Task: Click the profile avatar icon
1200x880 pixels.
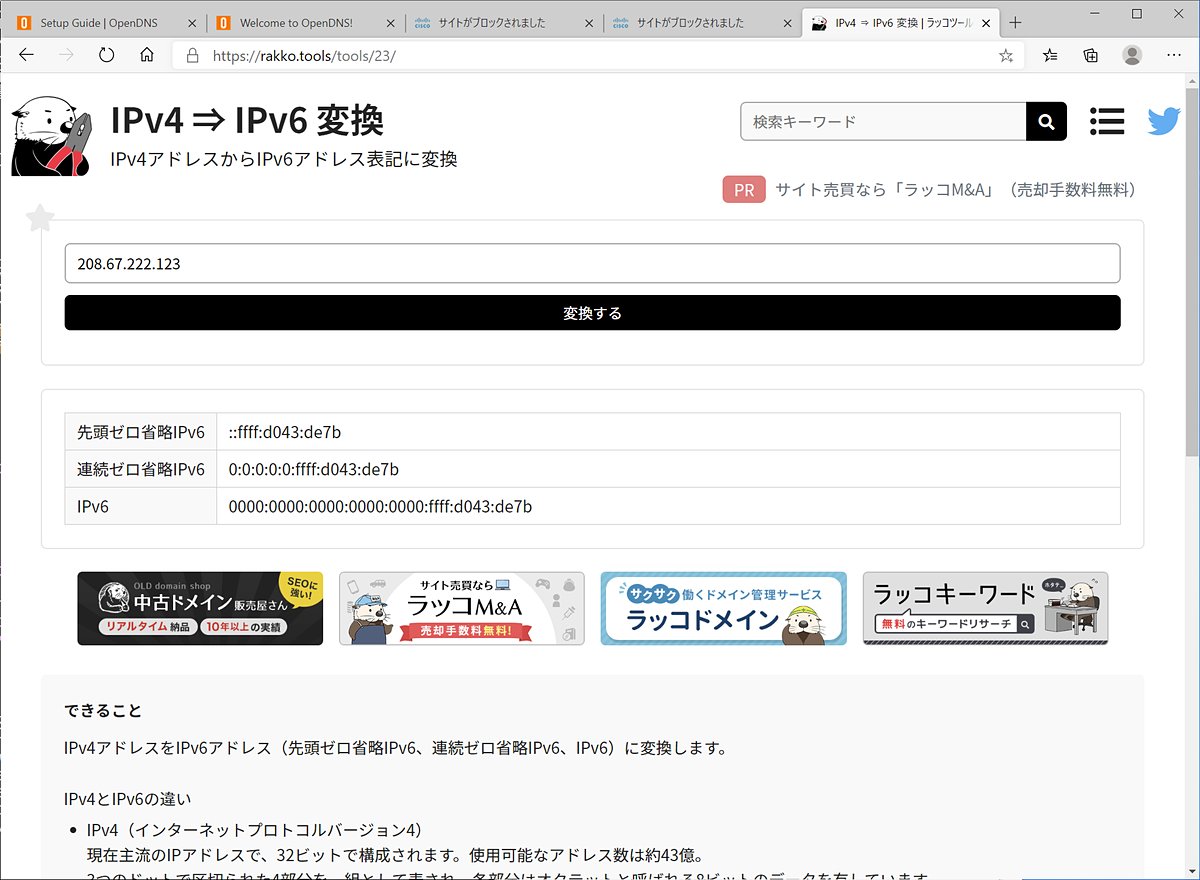Action: [x=1132, y=55]
